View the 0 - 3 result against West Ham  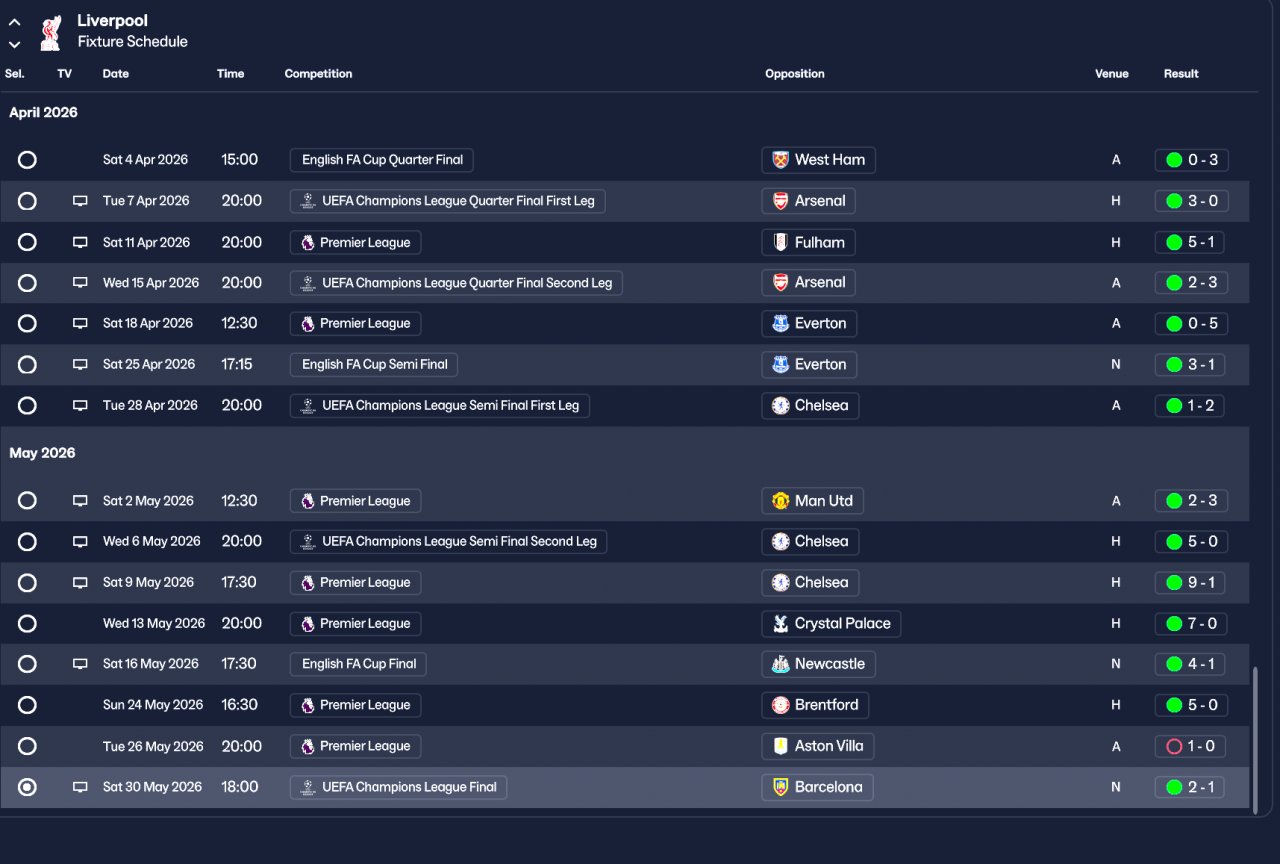(1191, 160)
